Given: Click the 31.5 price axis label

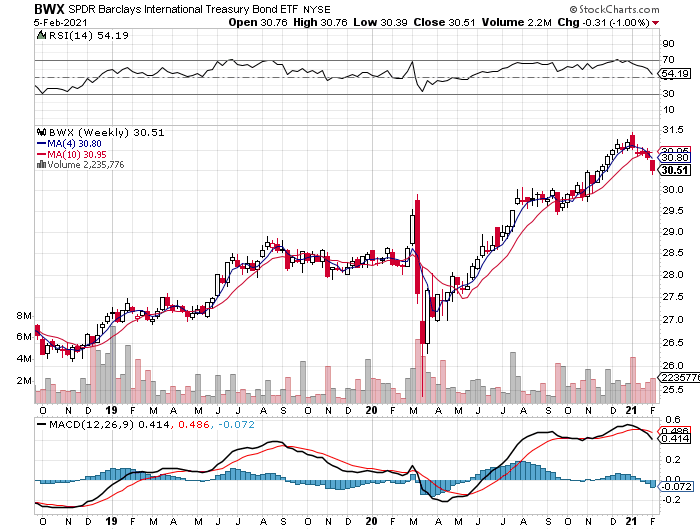Looking at the screenshot, I should click(673, 129).
